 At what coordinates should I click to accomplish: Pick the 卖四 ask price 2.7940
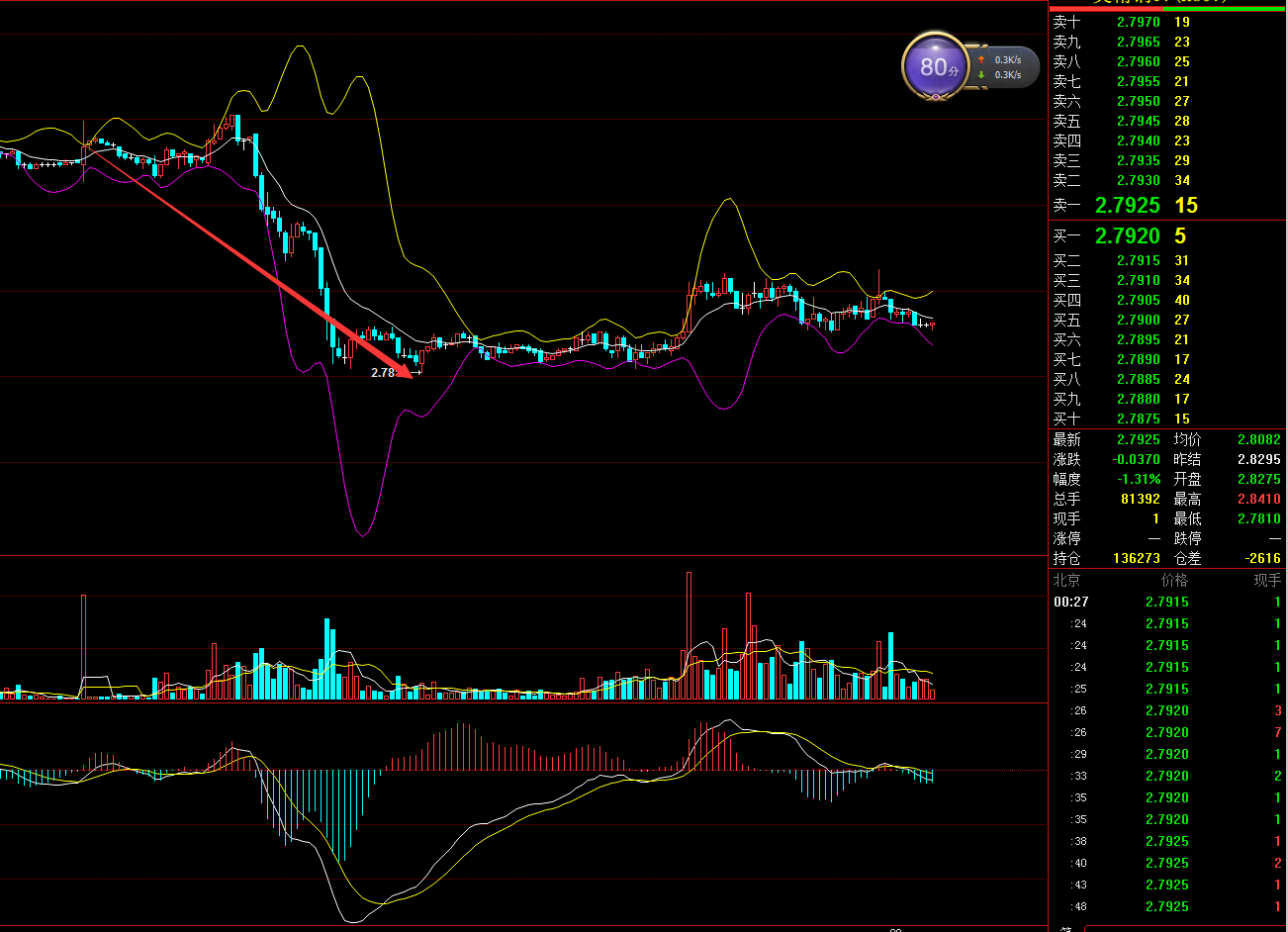pyautogui.click(x=1138, y=140)
